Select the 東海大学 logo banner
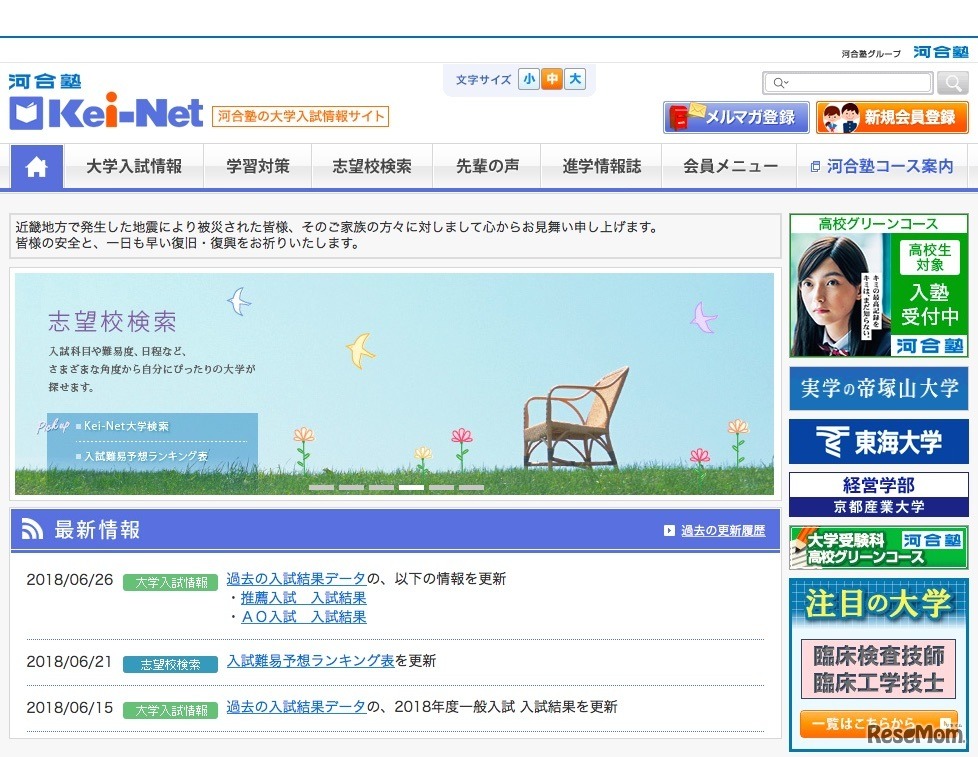978x757 pixels. point(877,440)
